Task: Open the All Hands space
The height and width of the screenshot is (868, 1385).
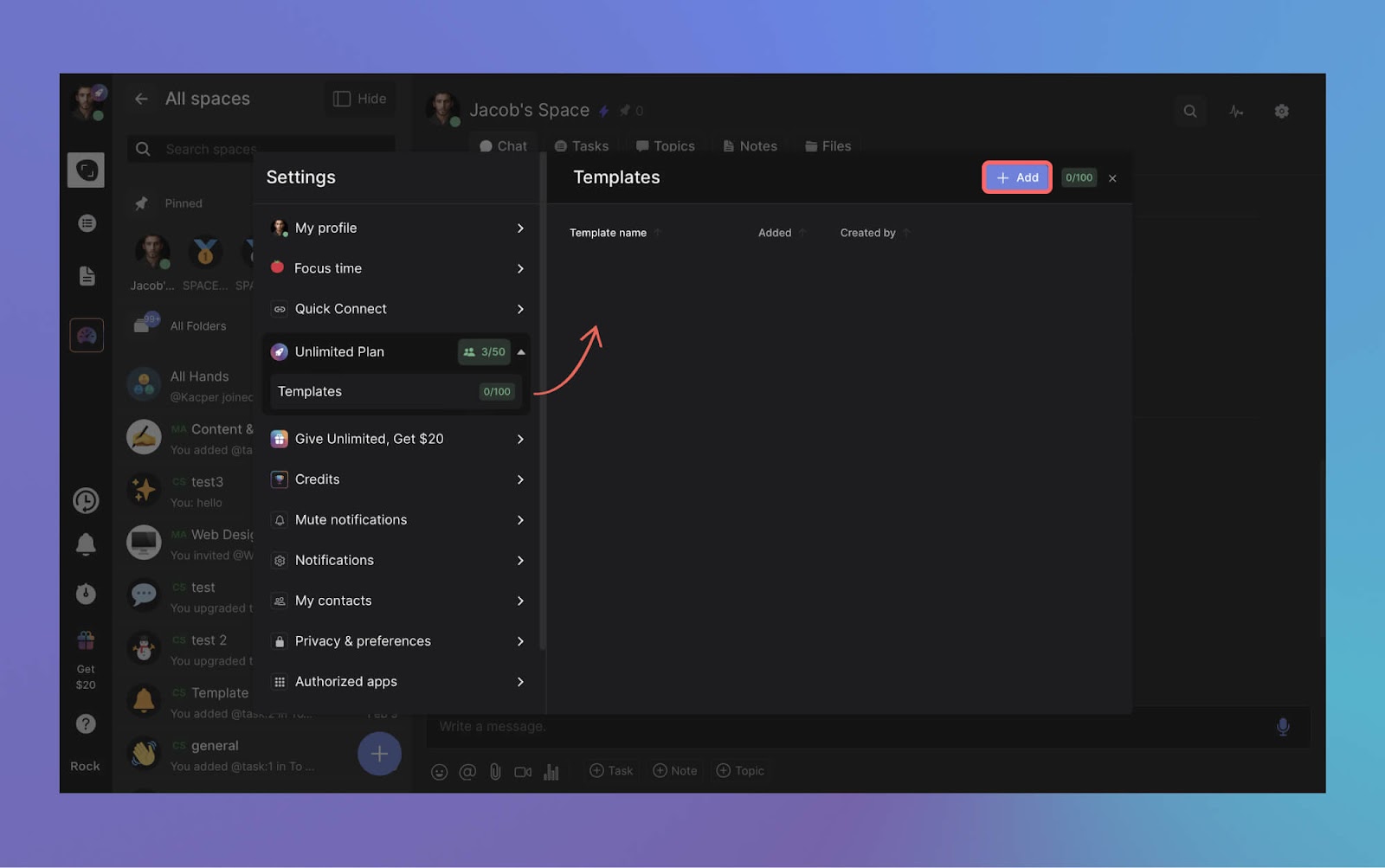Action: coord(189,385)
